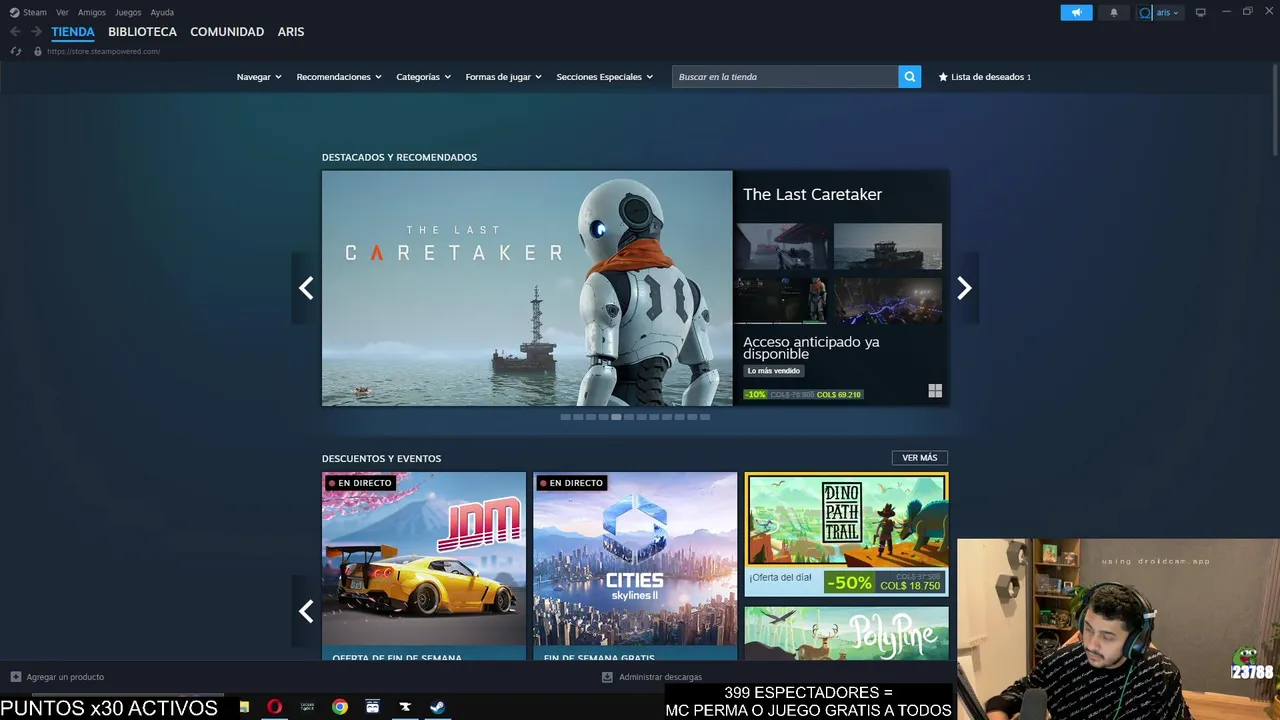Switch to the BIBLIOTECA tab
This screenshot has height=720, width=1280.
[x=142, y=32]
